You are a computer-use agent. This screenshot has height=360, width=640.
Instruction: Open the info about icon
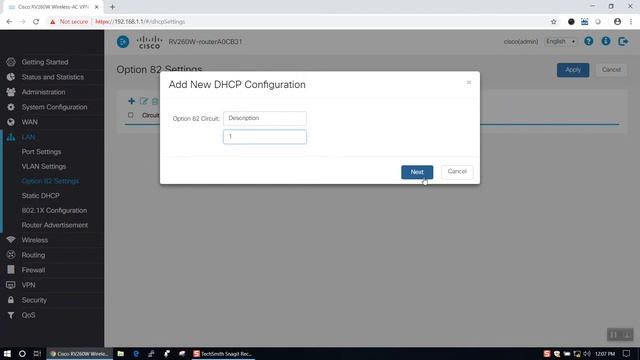click(606, 41)
